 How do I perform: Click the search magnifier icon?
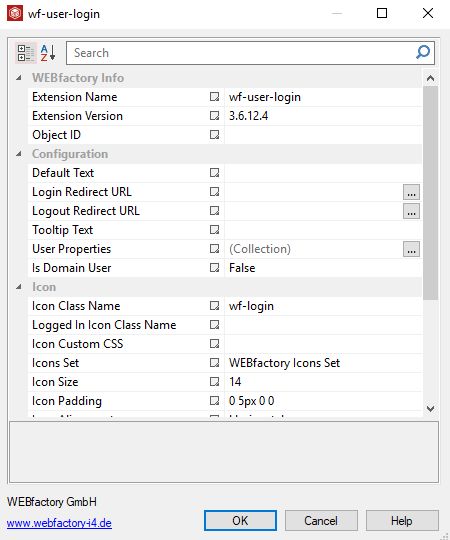[423, 53]
